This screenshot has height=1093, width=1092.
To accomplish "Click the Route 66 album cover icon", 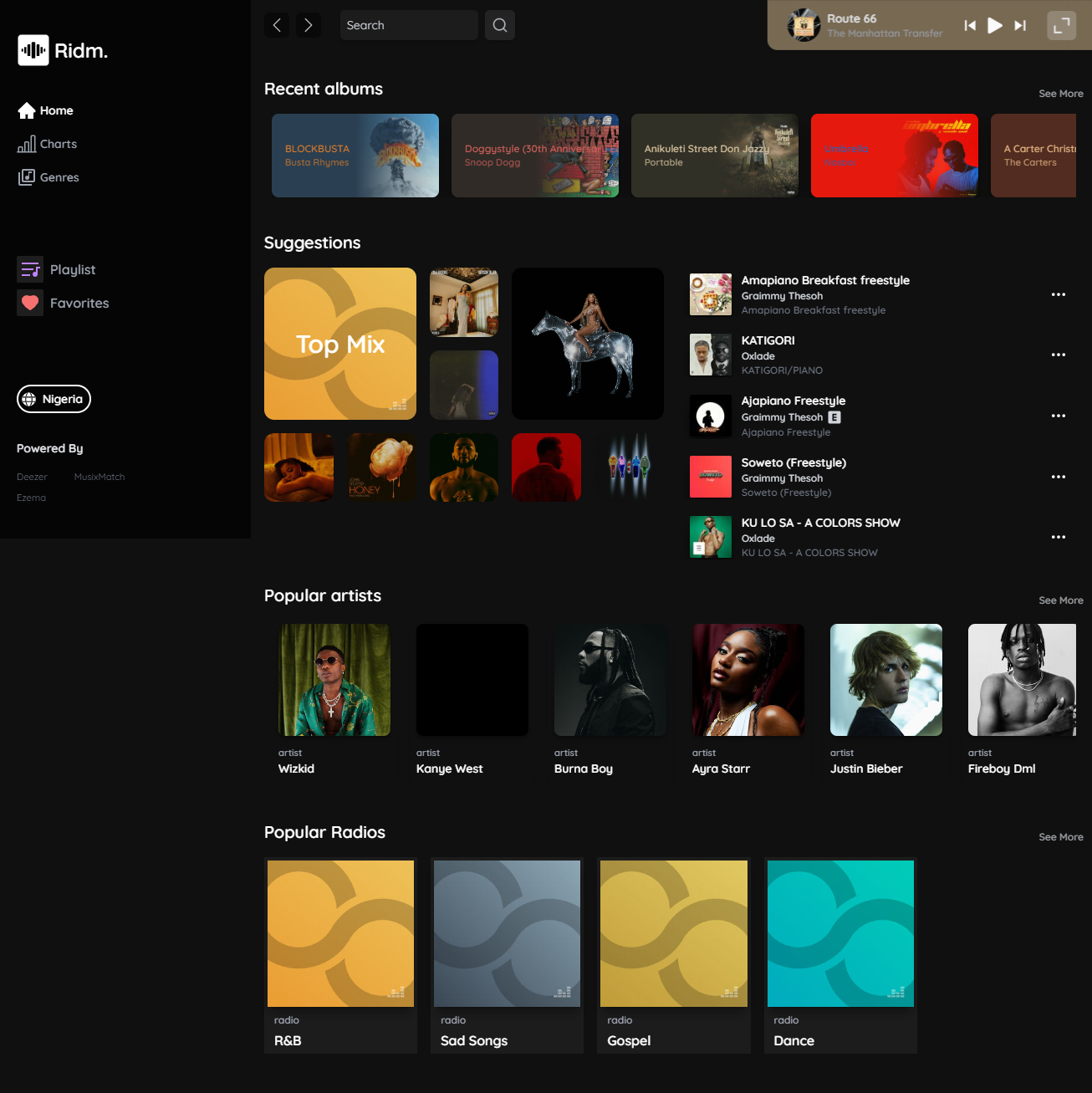I will click(x=804, y=25).
